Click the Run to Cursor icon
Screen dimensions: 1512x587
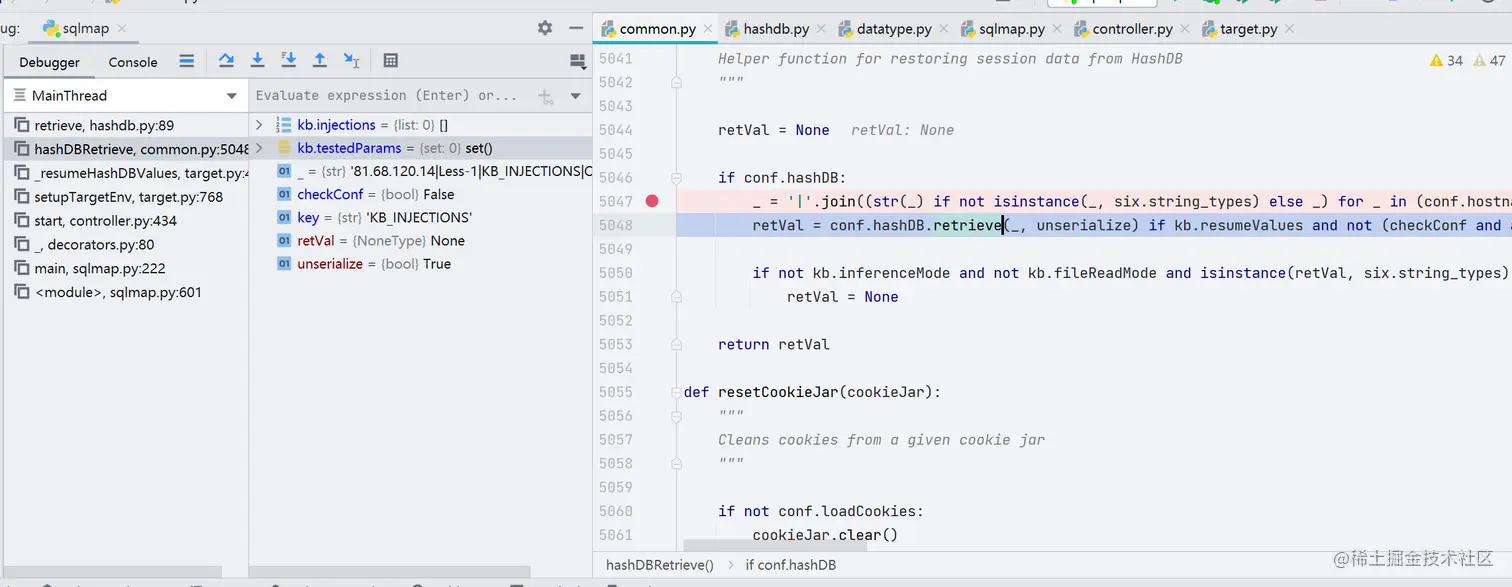coord(351,61)
